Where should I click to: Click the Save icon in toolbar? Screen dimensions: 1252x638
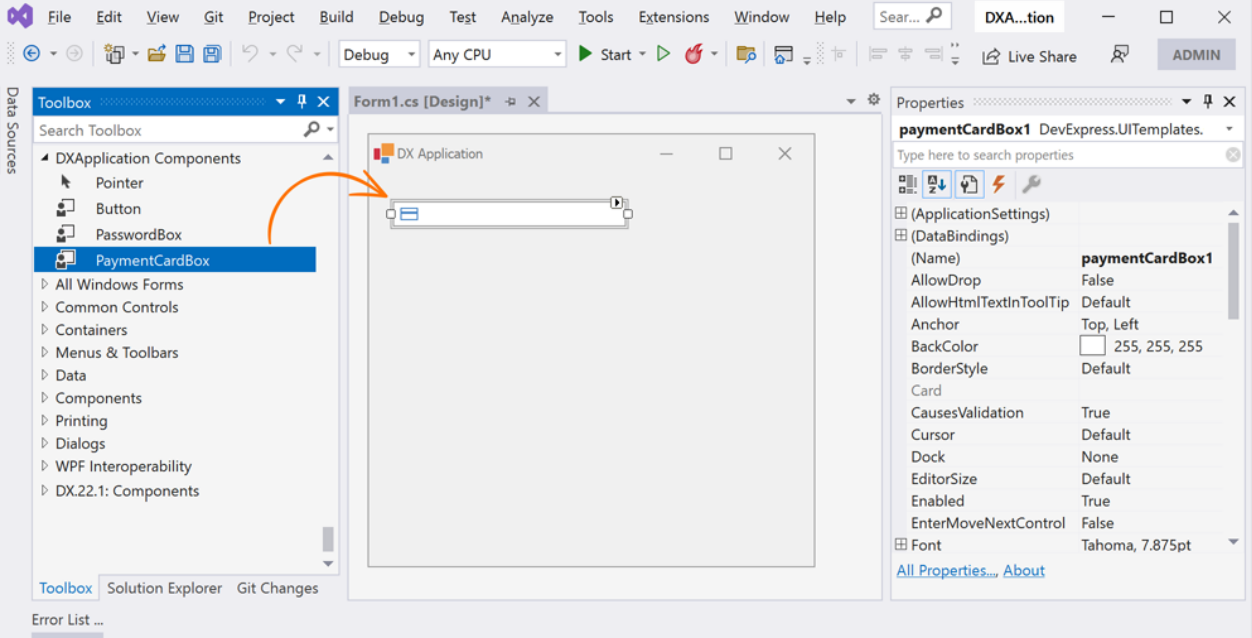[184, 54]
